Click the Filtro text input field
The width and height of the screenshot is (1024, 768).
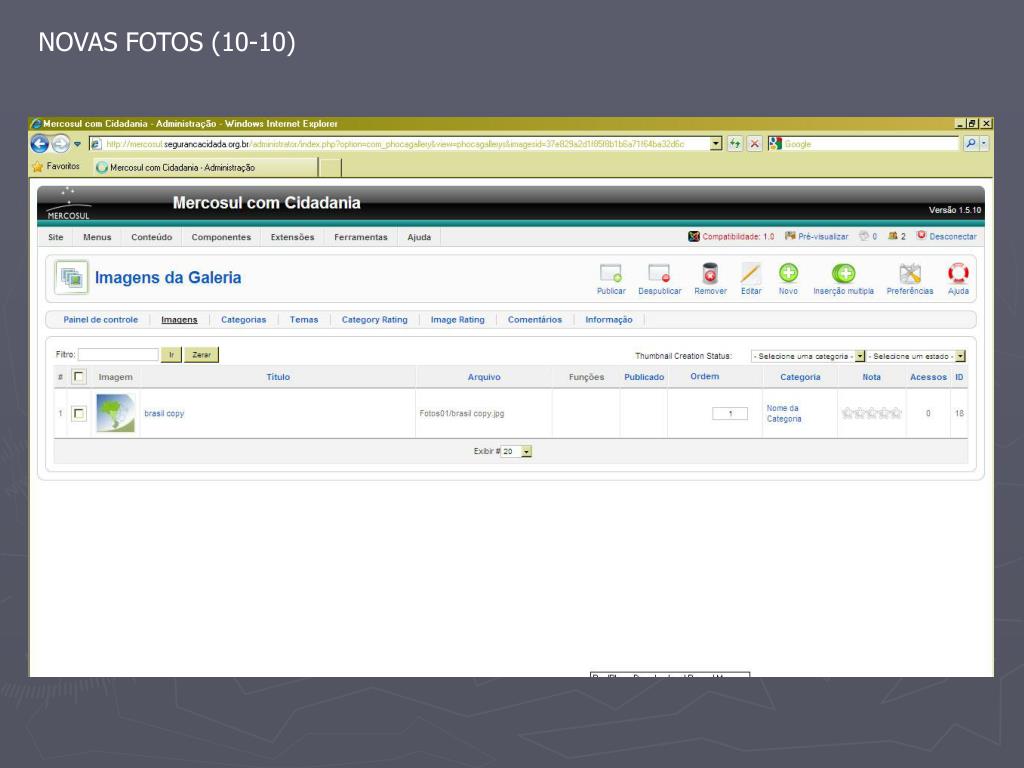[x=118, y=355]
